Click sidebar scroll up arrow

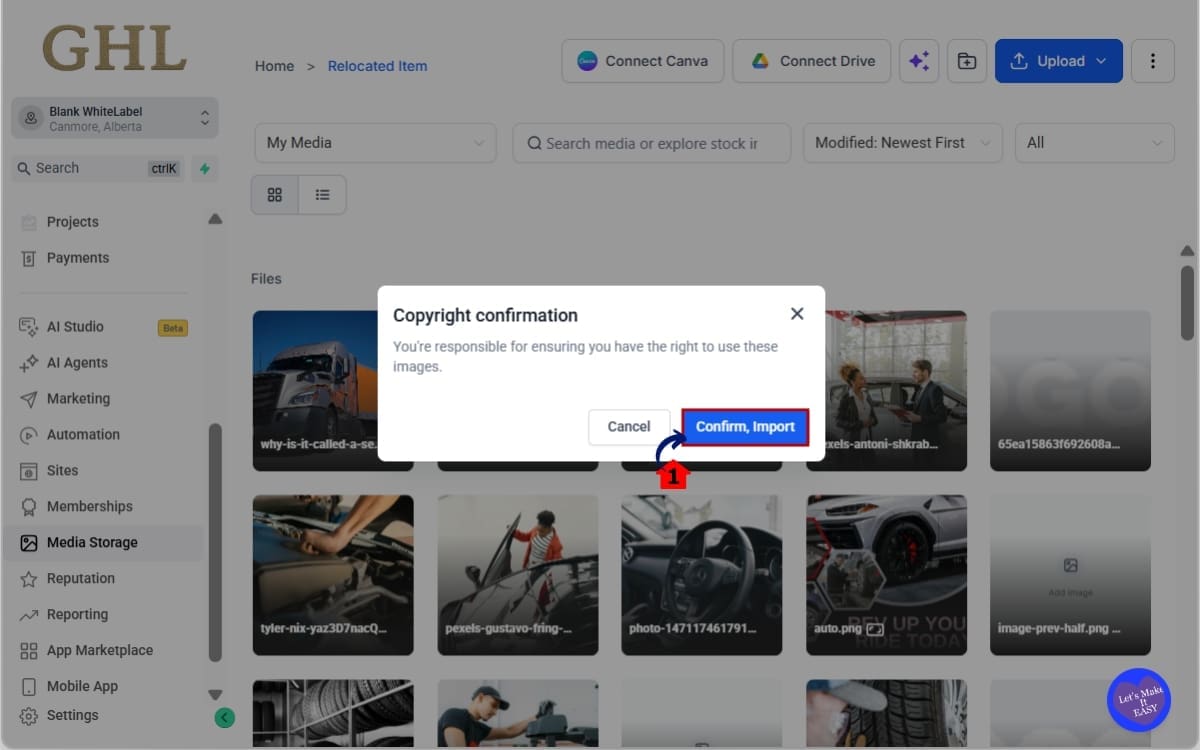coord(215,219)
